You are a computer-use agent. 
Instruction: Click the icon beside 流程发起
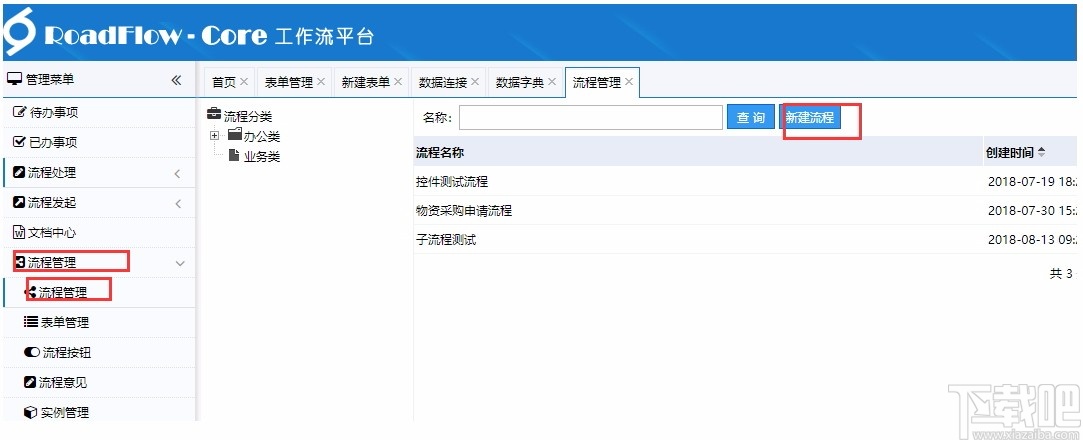coord(20,202)
